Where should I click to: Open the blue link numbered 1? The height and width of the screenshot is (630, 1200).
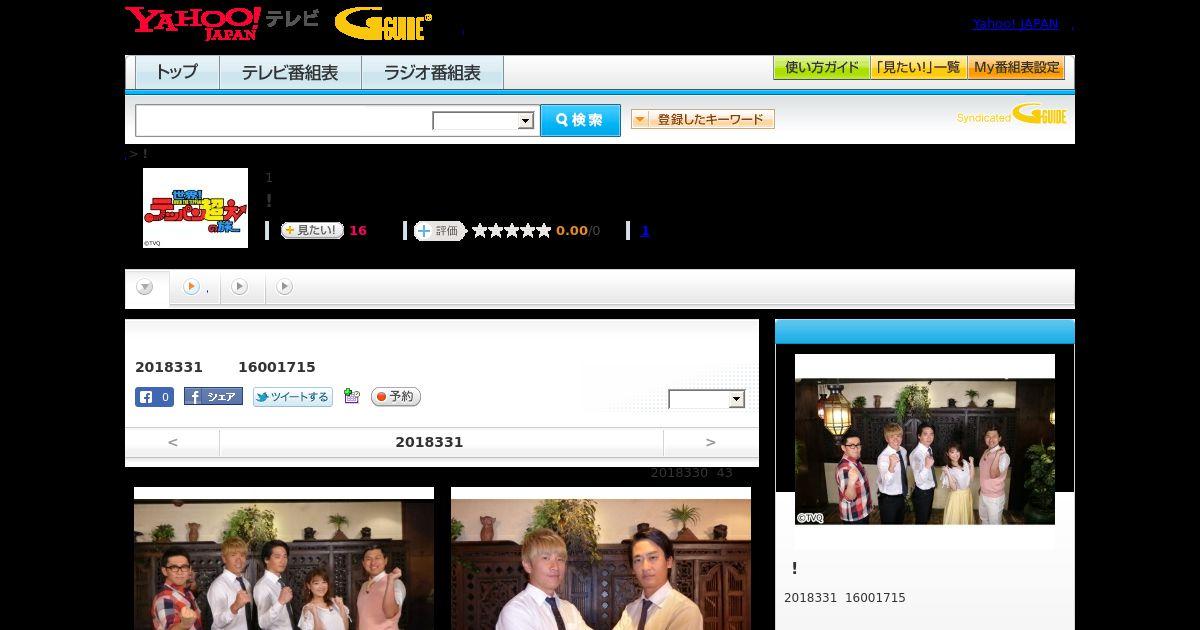tap(645, 231)
